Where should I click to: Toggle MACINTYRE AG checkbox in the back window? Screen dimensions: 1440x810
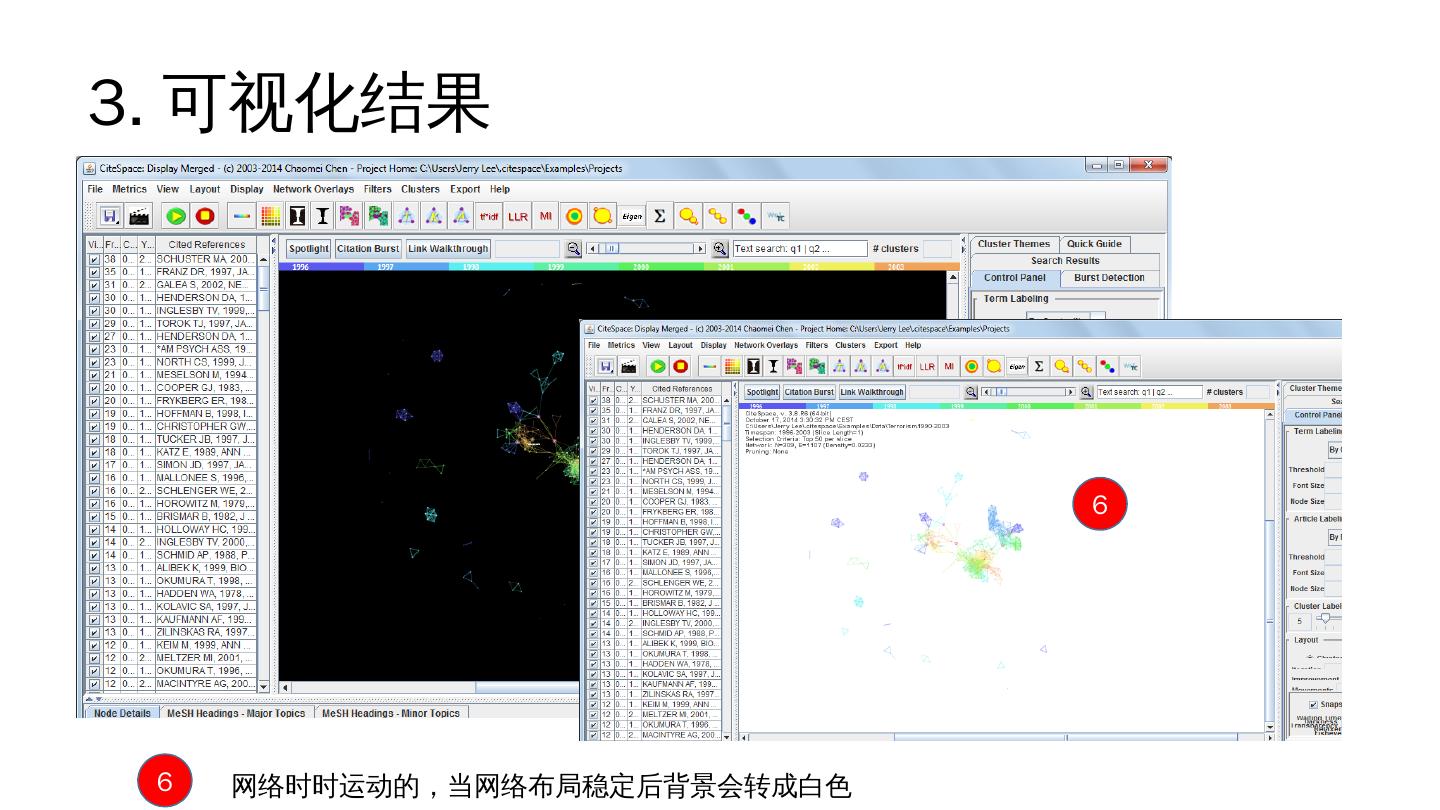pyautogui.click(x=94, y=684)
